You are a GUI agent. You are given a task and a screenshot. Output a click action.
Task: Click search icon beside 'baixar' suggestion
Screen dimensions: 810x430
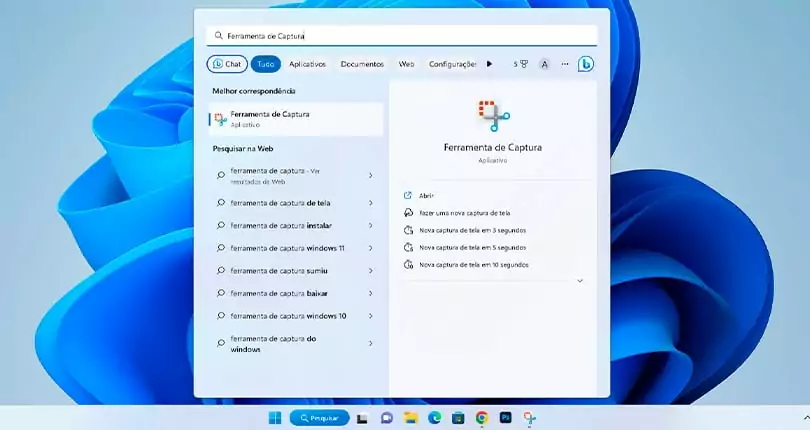[221, 293]
